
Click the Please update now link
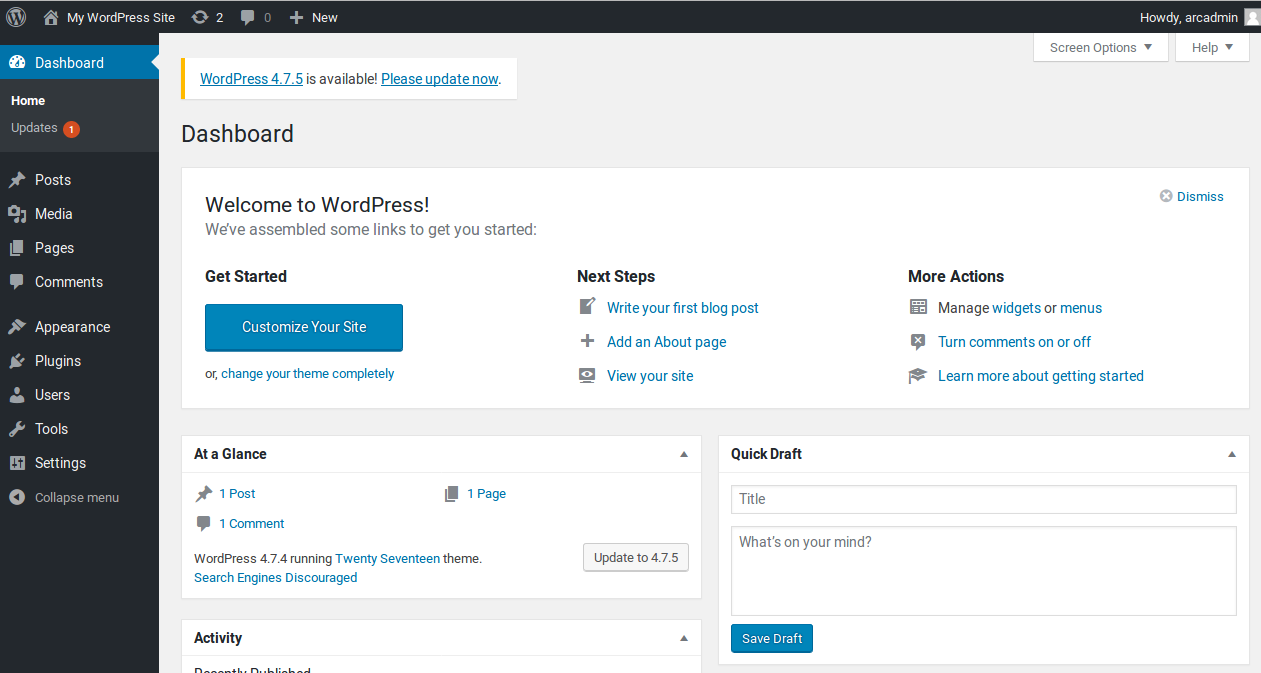(439, 79)
